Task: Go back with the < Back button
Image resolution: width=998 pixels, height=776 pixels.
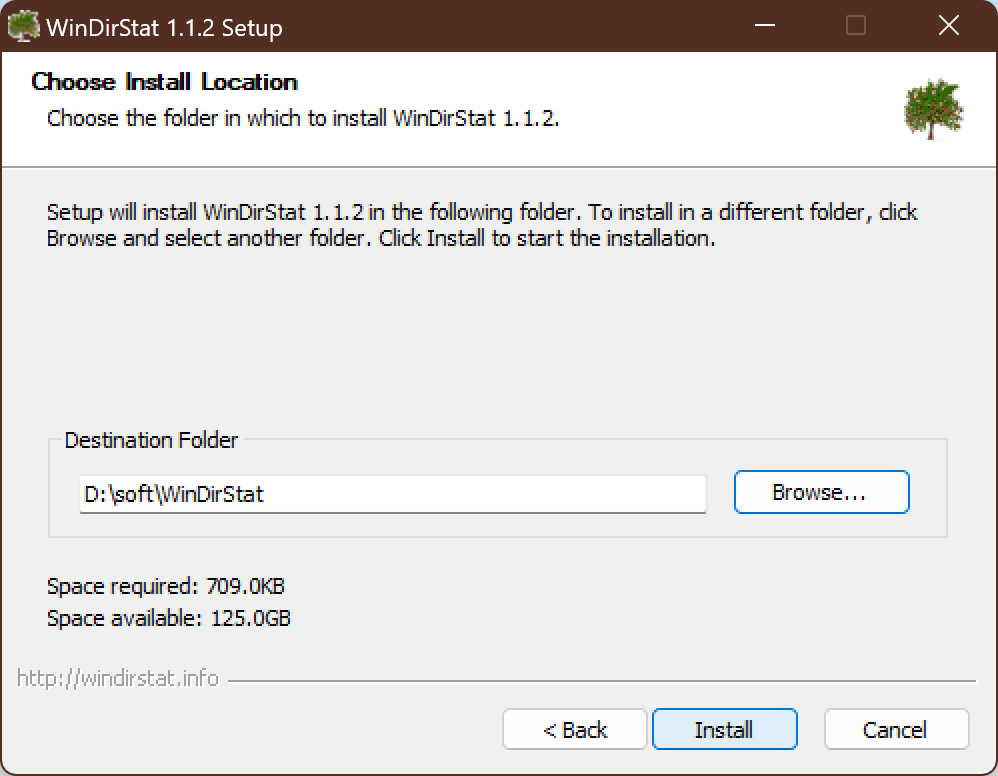Action: [575, 730]
